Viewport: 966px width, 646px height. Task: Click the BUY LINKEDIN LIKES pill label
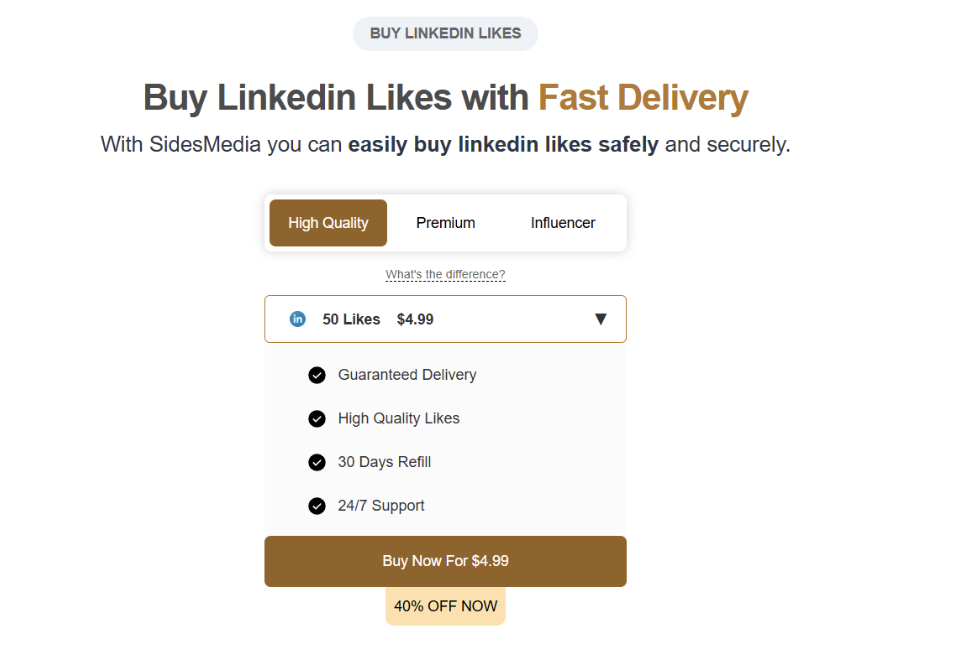(445, 33)
